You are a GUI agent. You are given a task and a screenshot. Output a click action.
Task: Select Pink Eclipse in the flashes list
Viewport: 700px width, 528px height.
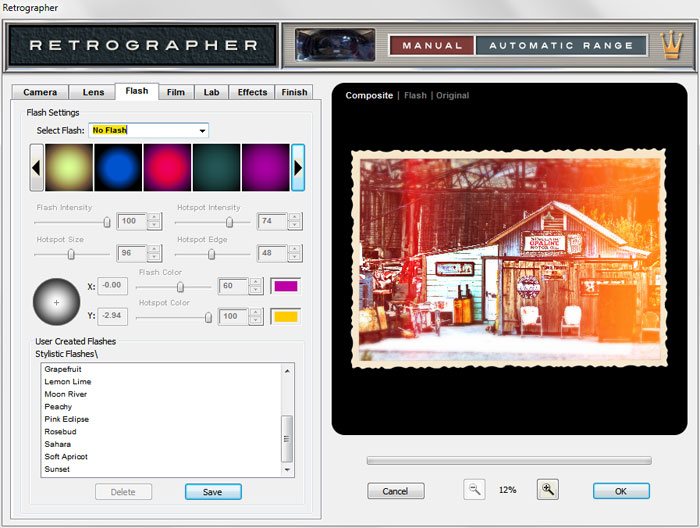67,419
